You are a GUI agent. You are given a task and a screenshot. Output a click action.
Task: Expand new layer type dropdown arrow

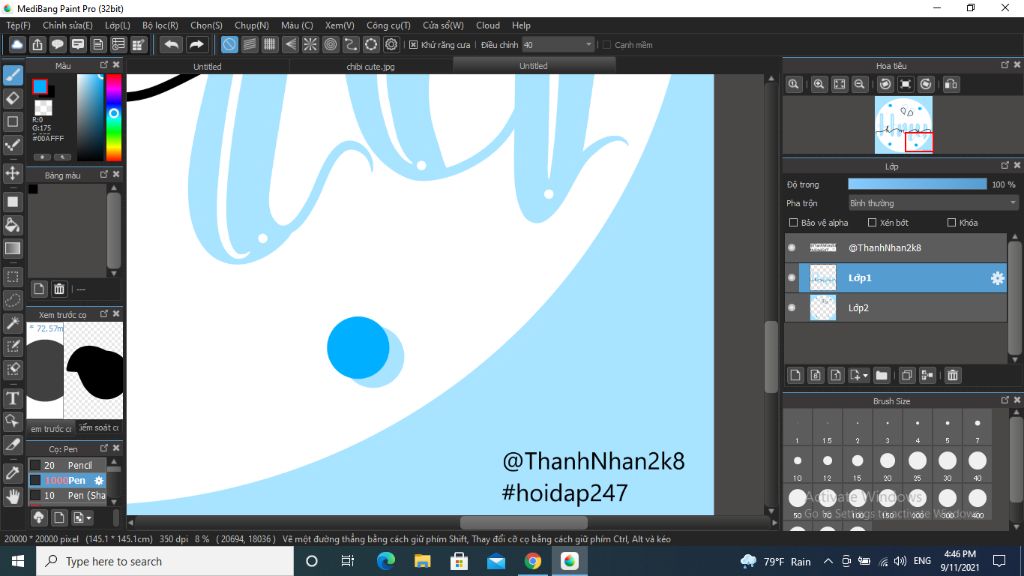[865, 376]
